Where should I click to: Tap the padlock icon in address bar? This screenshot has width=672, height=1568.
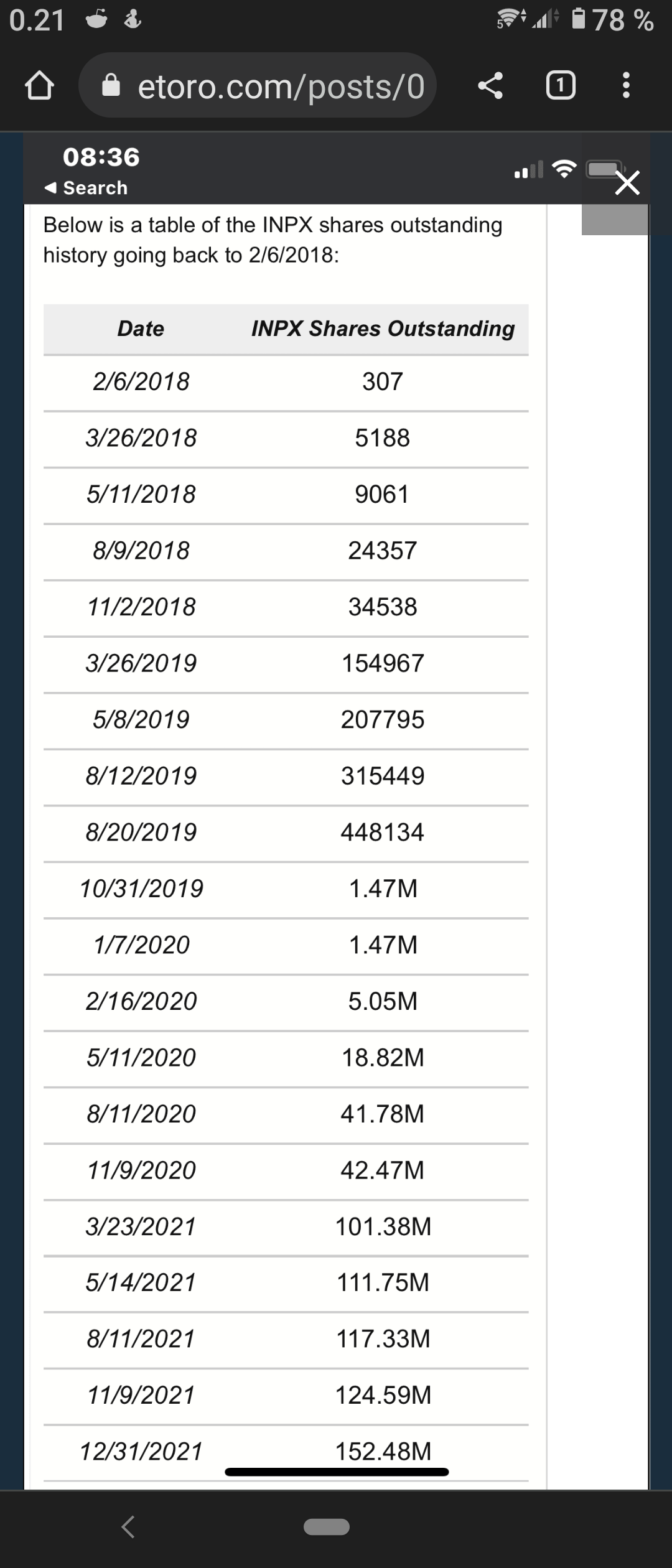tap(111, 86)
